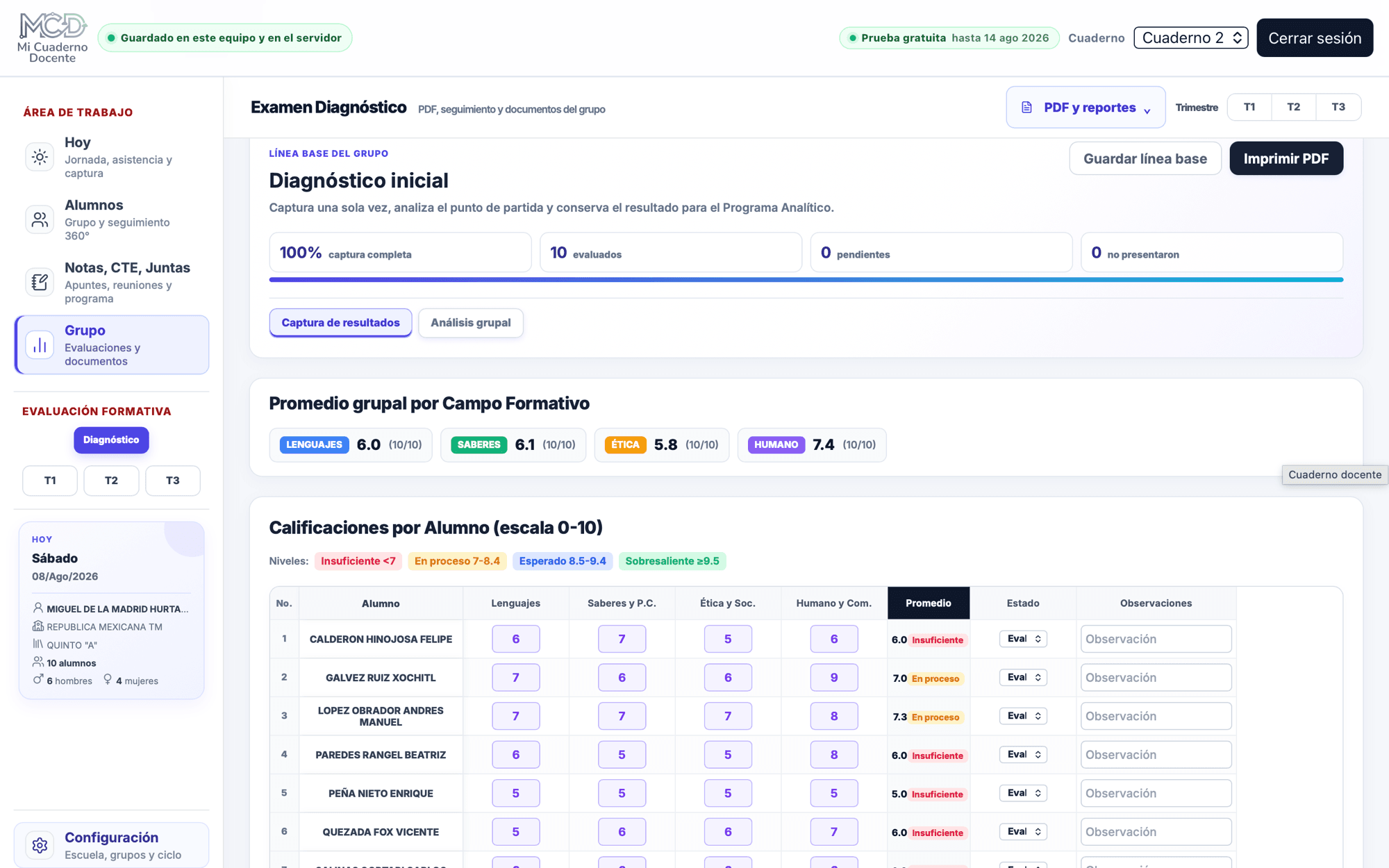This screenshot has height=868, width=1389.
Task: Click the green saved status dot
Action: pyautogui.click(x=111, y=38)
